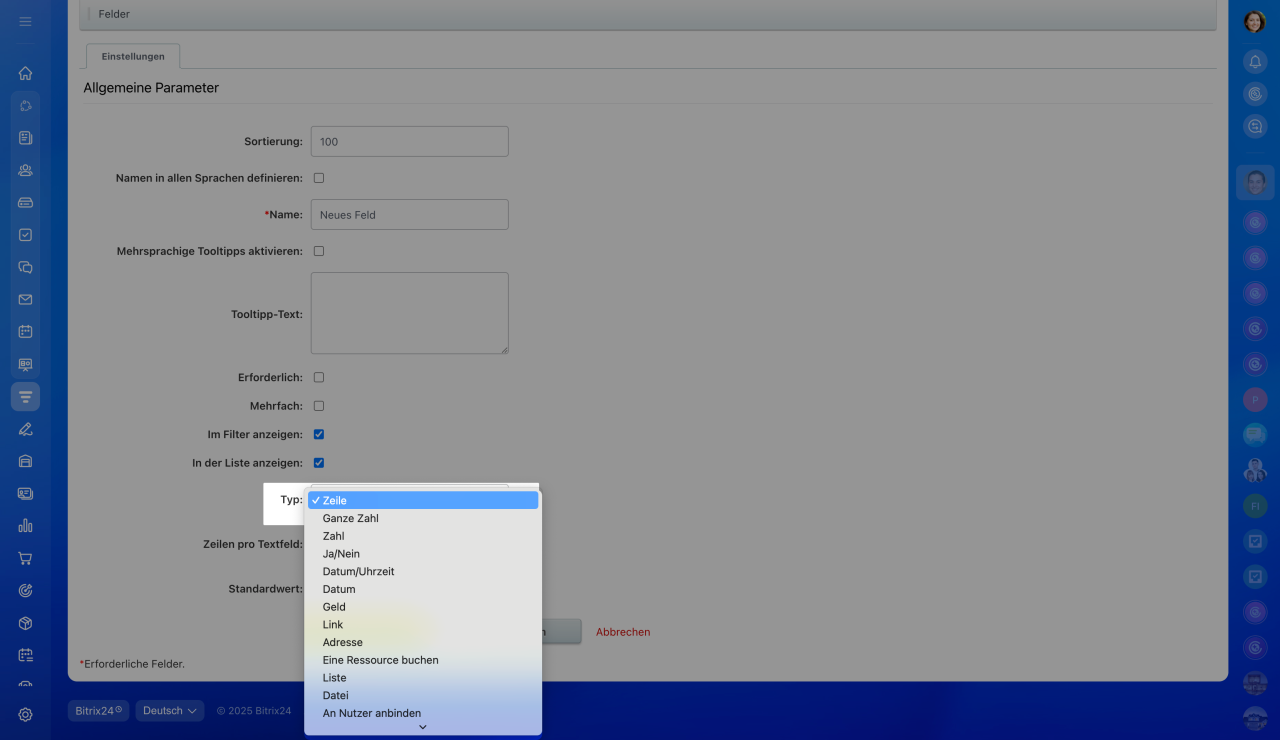
Task: Switch to the Einstellungen tab
Action: [133, 56]
